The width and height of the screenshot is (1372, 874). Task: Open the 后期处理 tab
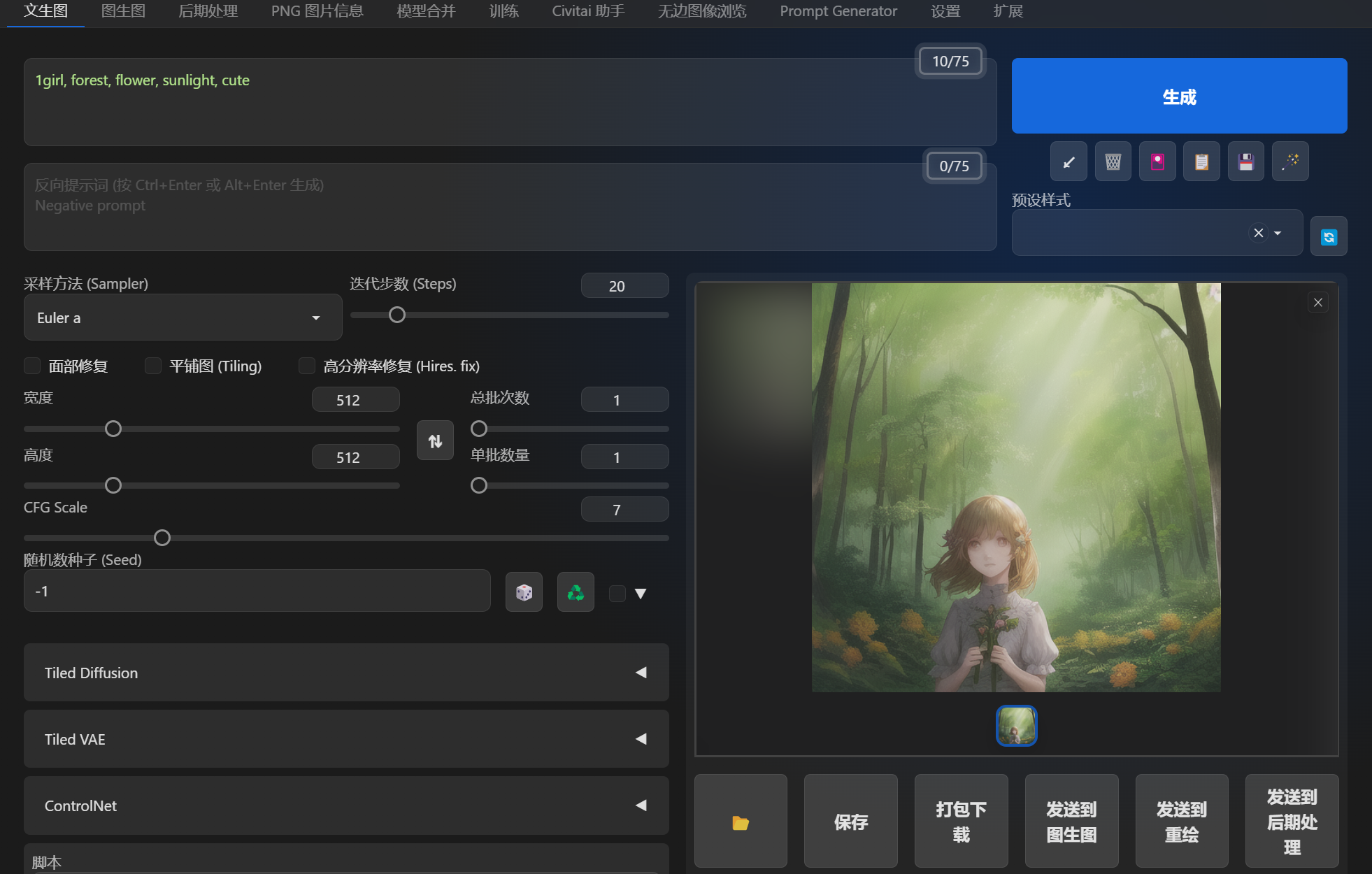tap(208, 11)
